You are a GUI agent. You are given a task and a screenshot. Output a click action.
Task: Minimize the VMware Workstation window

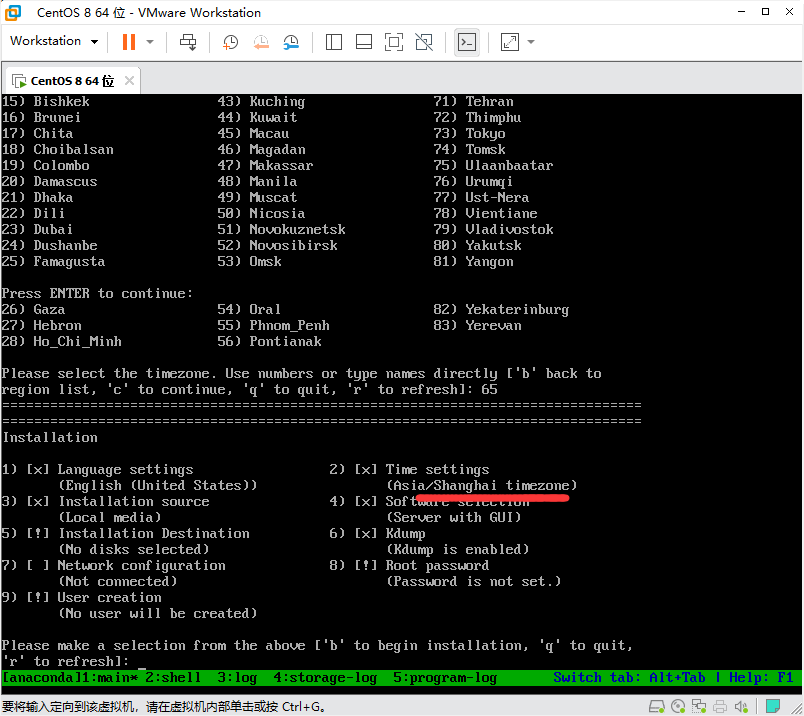pyautogui.click(x=741, y=12)
